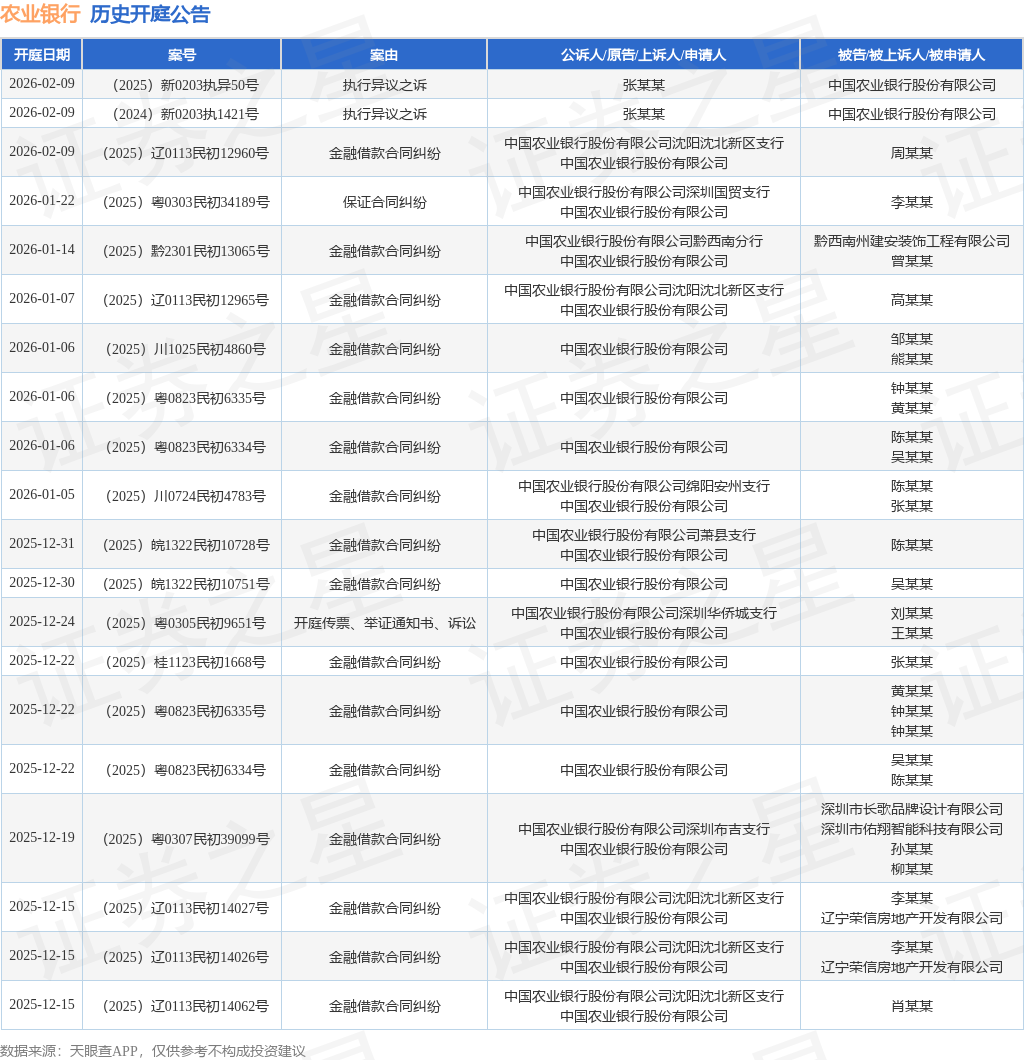Click case number (2025)辽0113民初14062号
This screenshot has width=1024, height=1060.
[x=182, y=1006]
